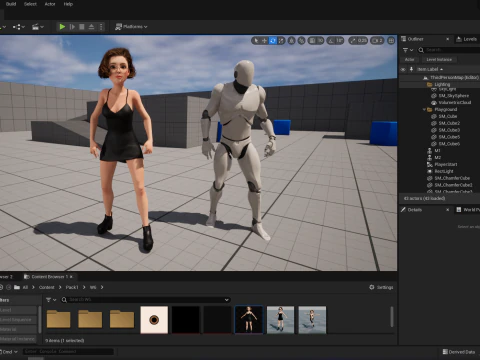Open the camera speed setting
Image resolution: width=480 pixels, height=360 pixels.
click(x=377, y=41)
